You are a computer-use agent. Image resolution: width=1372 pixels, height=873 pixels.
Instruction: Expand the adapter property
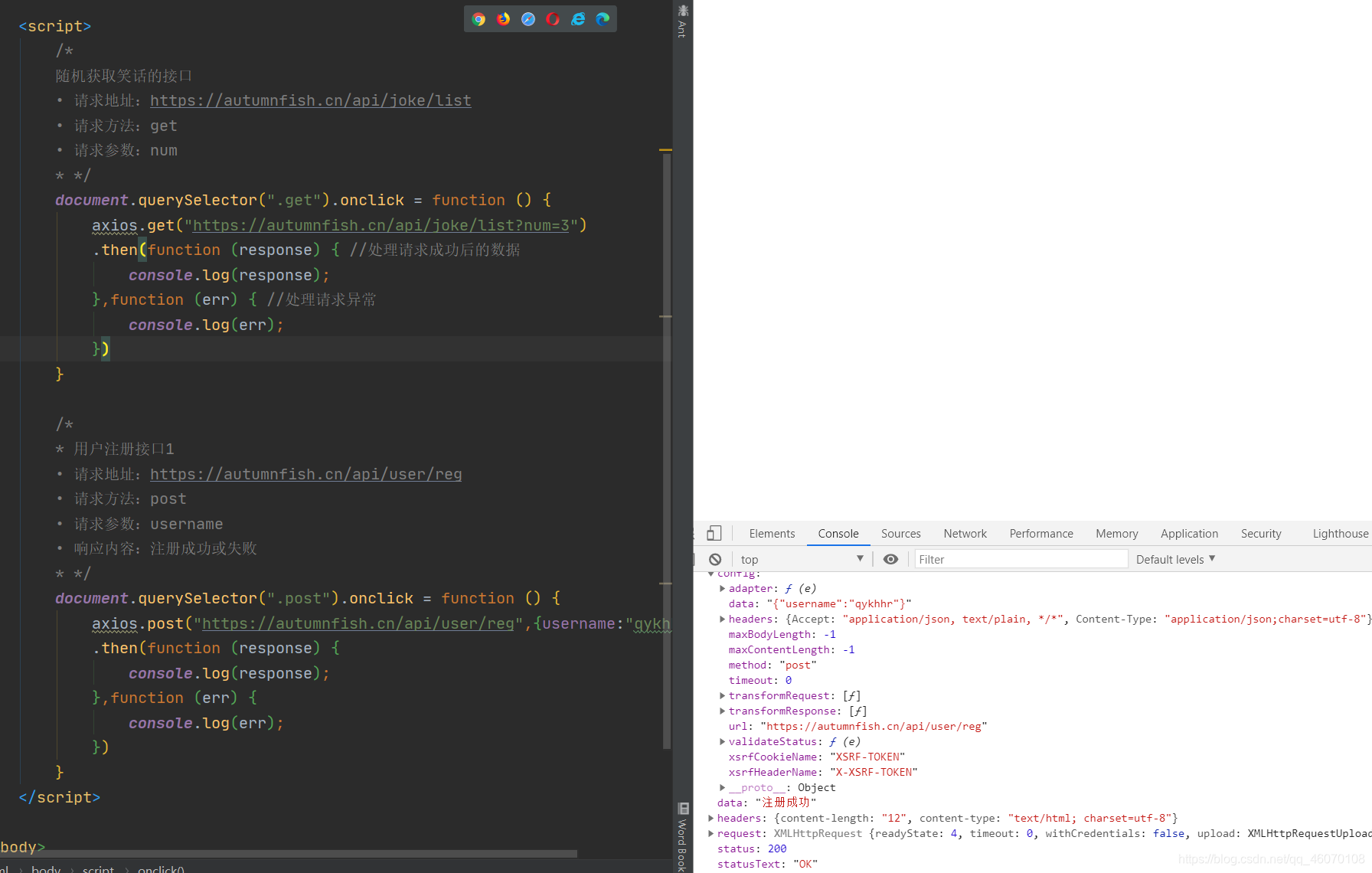coord(722,588)
